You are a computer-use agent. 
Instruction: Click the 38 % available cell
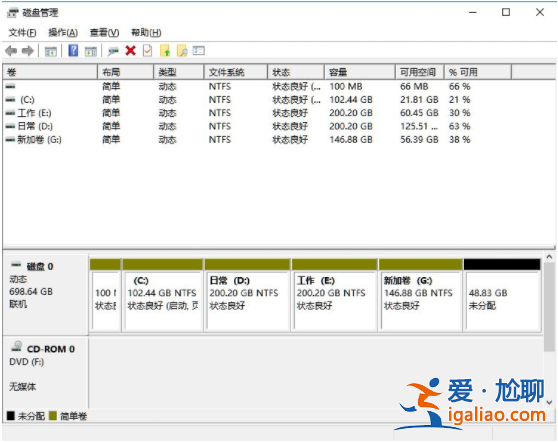point(459,140)
